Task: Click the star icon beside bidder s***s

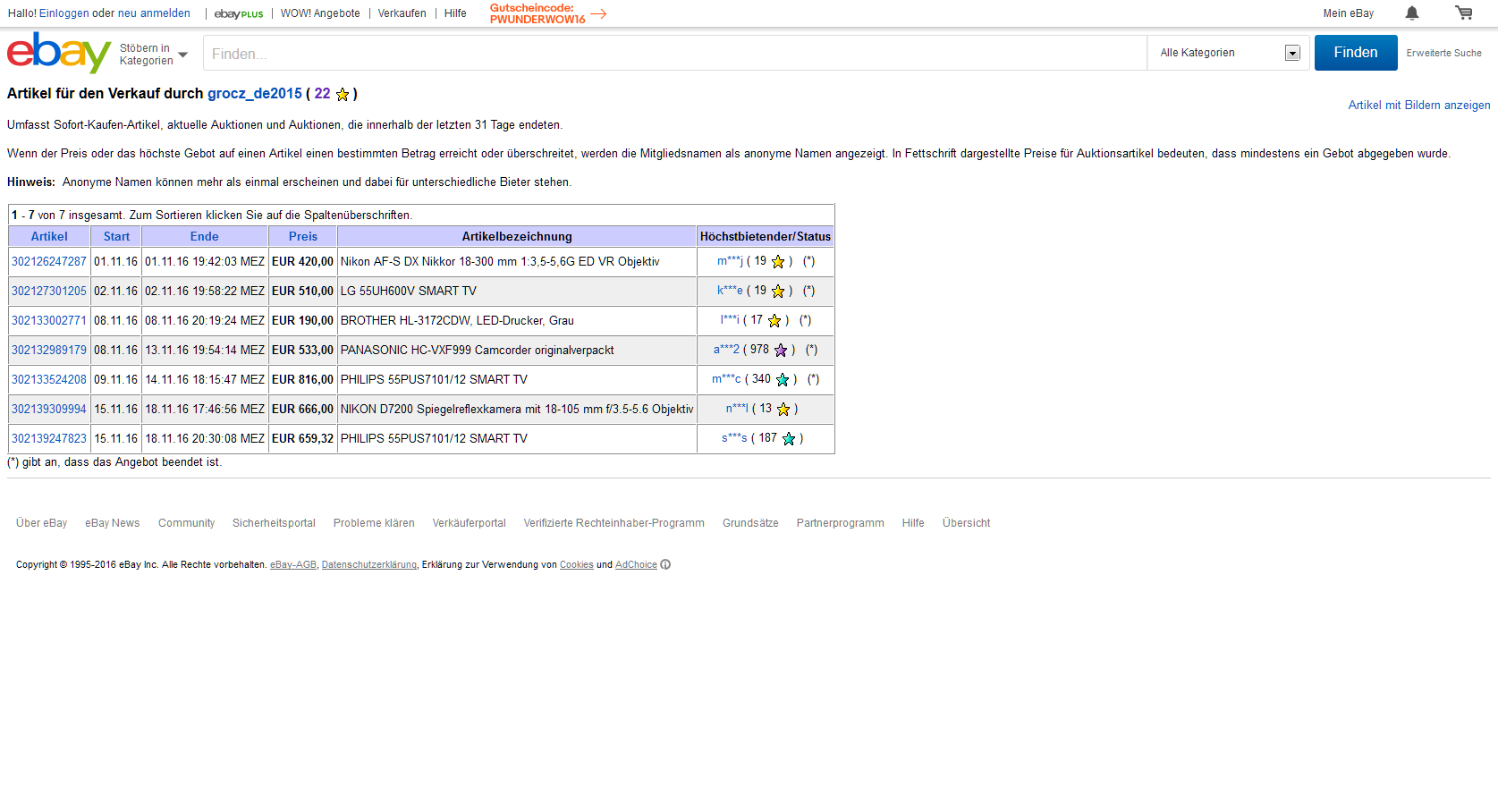Action: 789,438
